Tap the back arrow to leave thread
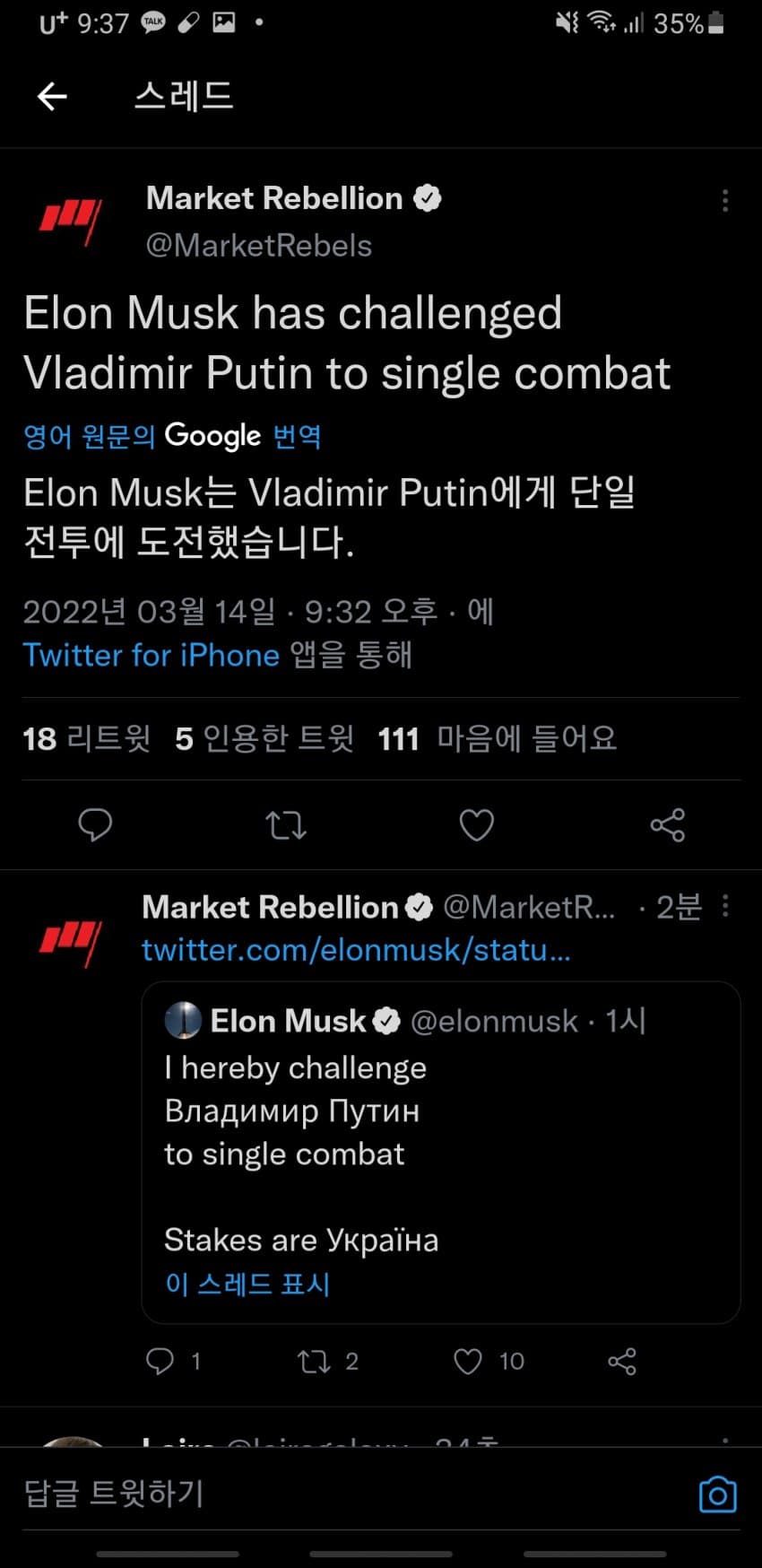Image resolution: width=762 pixels, height=1568 pixels. point(53,96)
